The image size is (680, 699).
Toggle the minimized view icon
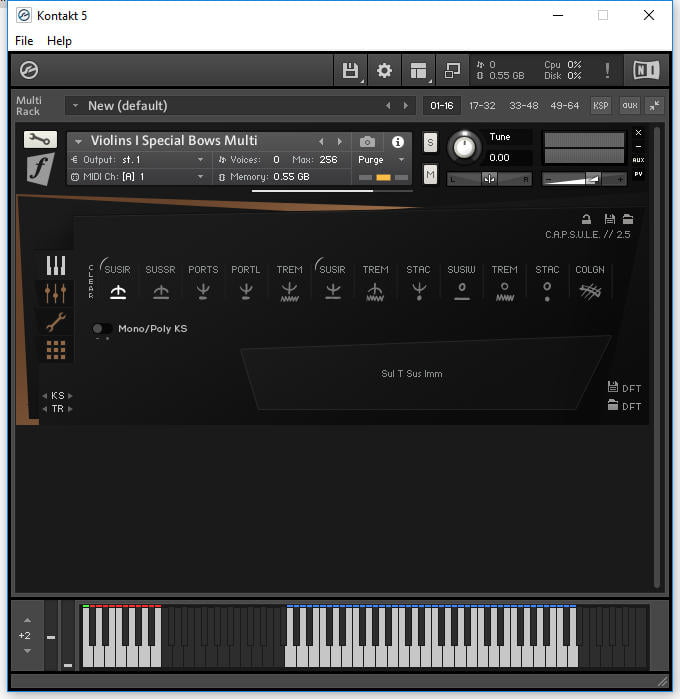click(x=452, y=70)
